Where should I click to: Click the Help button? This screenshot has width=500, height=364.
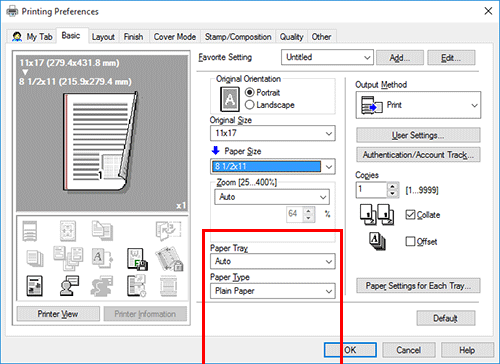pos(467,350)
